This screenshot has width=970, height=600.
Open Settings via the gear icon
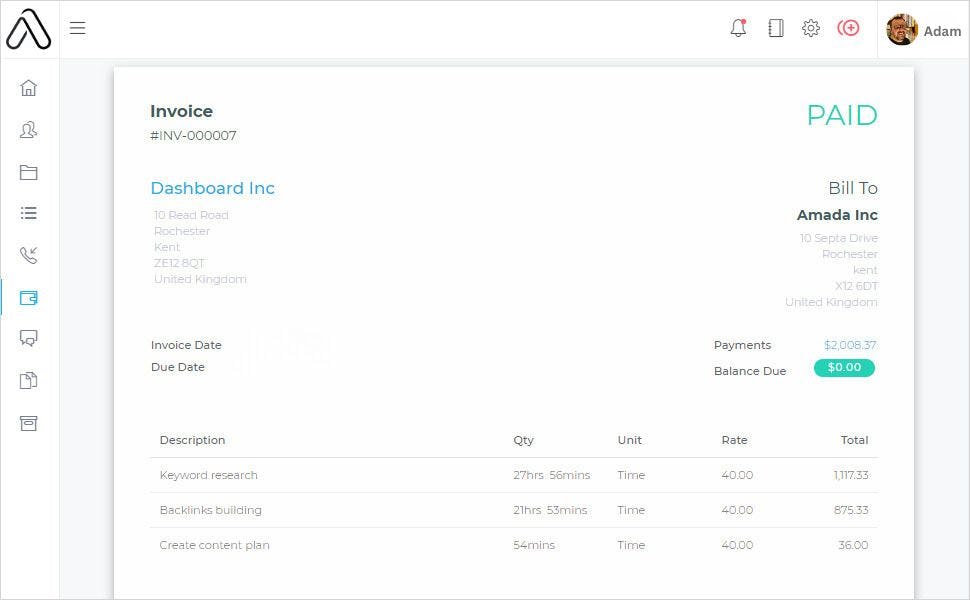click(811, 28)
